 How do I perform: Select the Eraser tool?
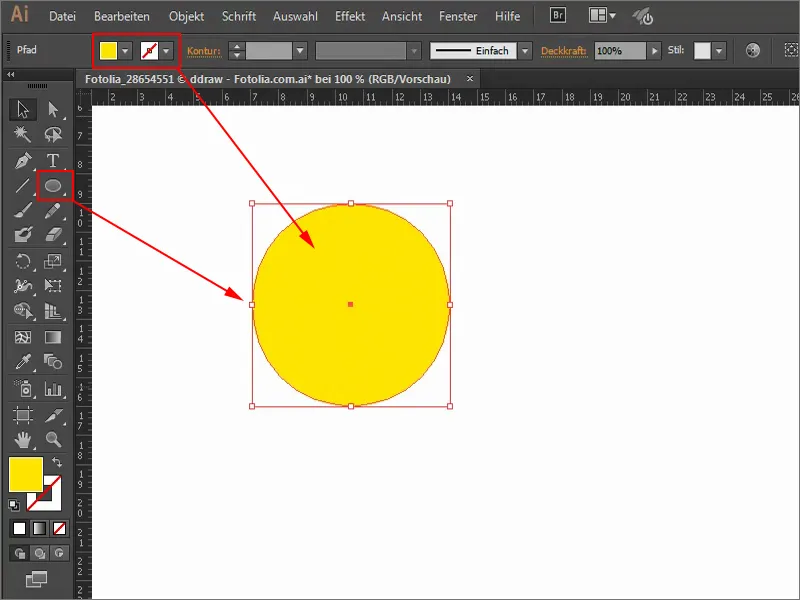[x=53, y=235]
